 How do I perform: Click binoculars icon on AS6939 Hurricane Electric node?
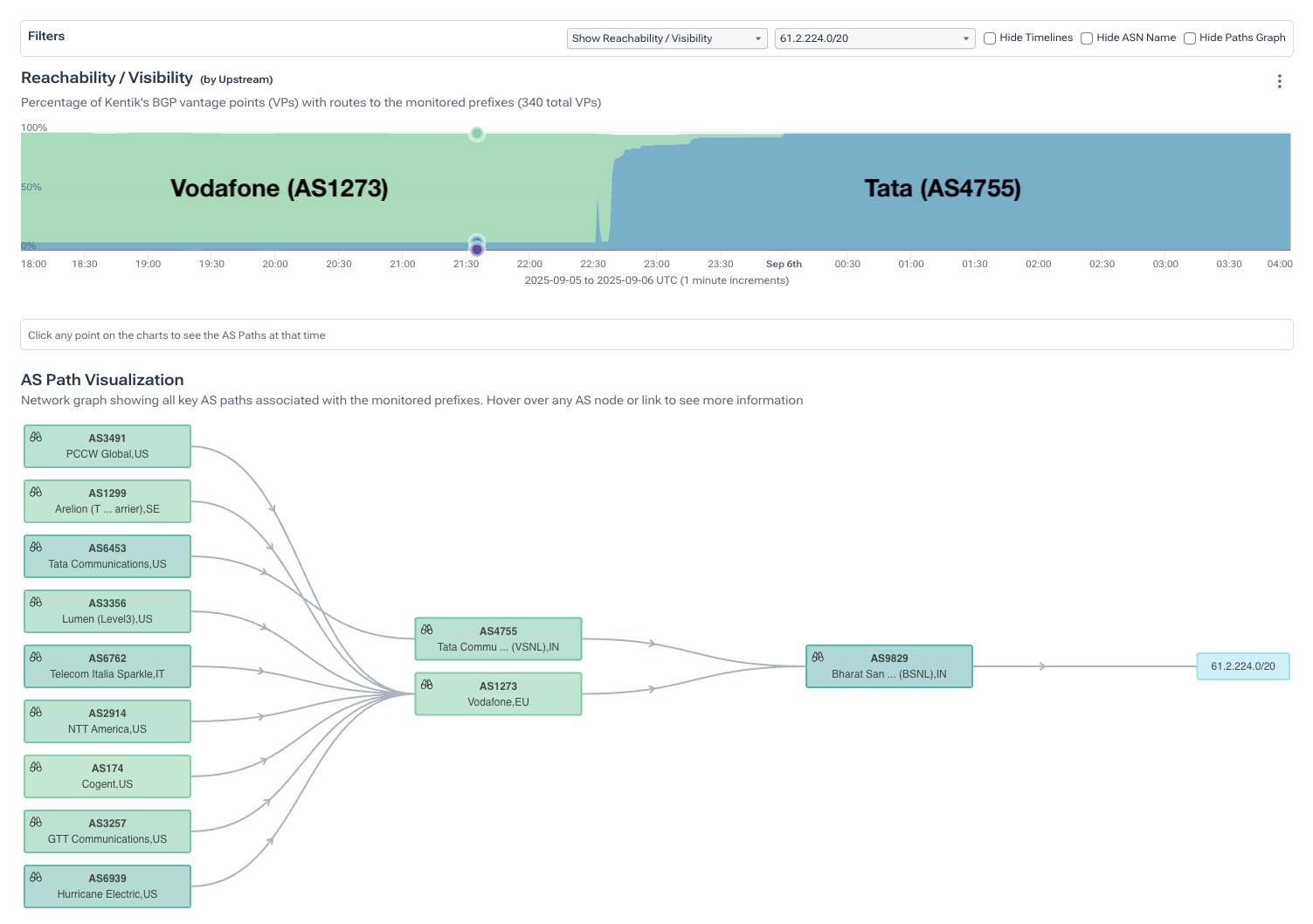point(36,877)
